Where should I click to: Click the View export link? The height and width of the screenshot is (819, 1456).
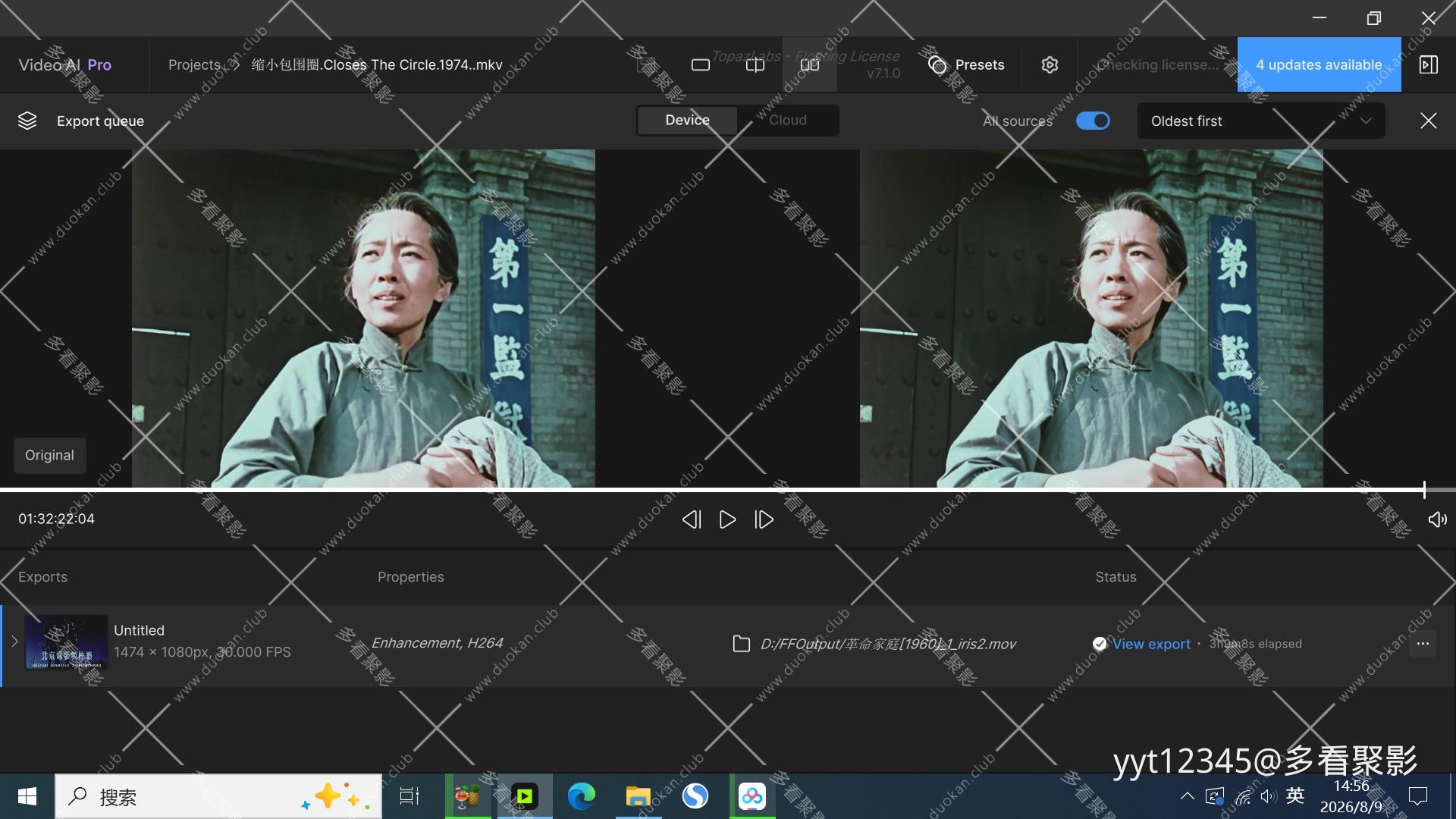(1151, 644)
